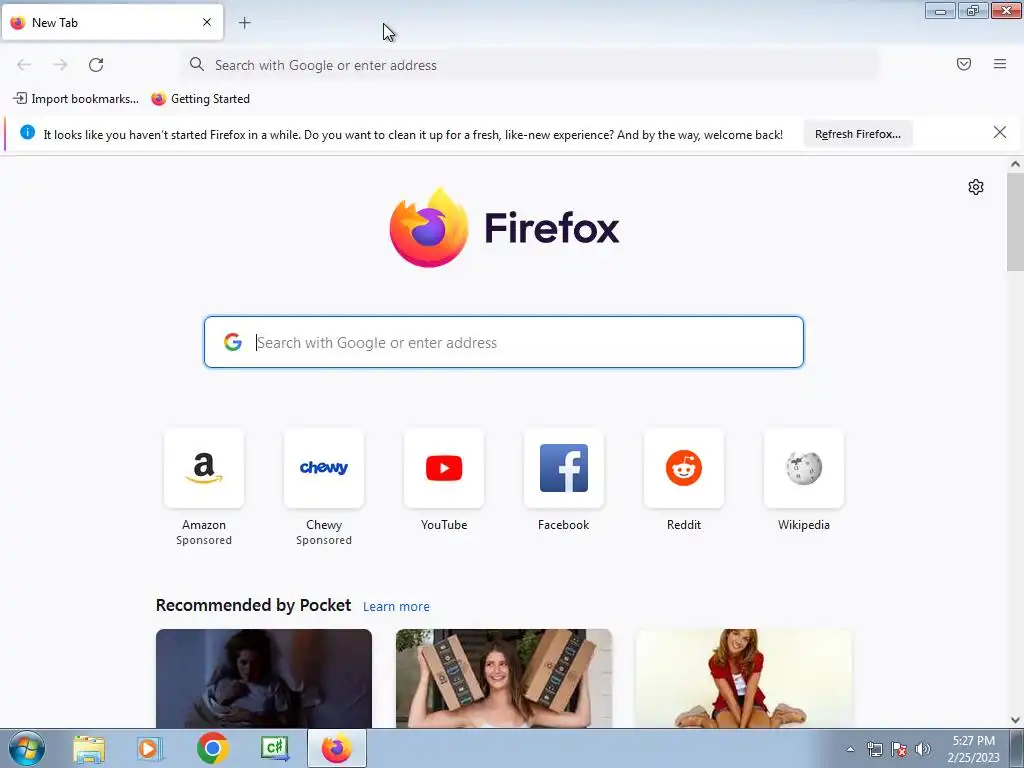Viewport: 1024px width, 768px height.
Task: Click the page scrollbar down arrow
Action: pos(1015,720)
